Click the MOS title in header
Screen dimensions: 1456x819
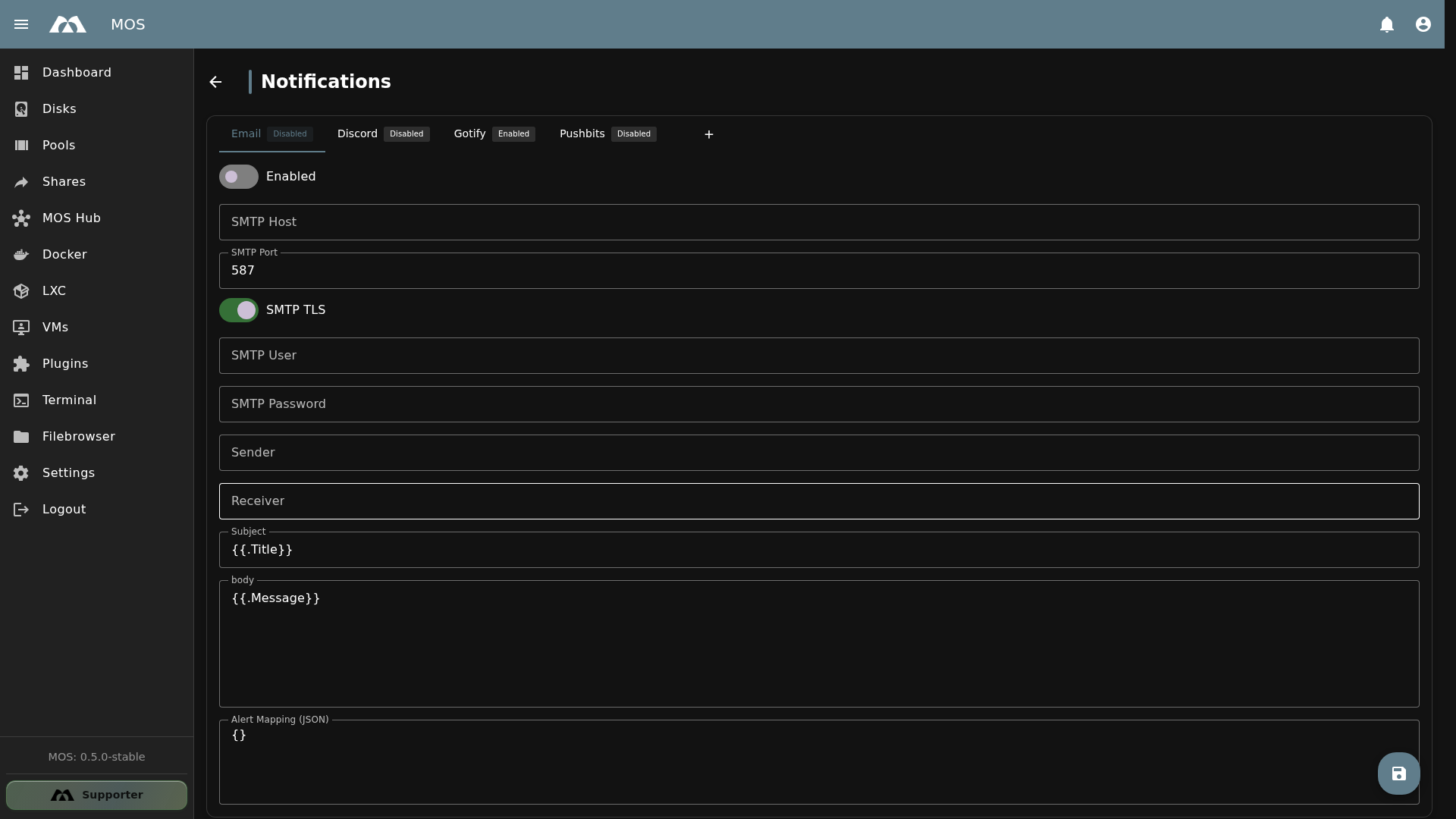coord(127,24)
